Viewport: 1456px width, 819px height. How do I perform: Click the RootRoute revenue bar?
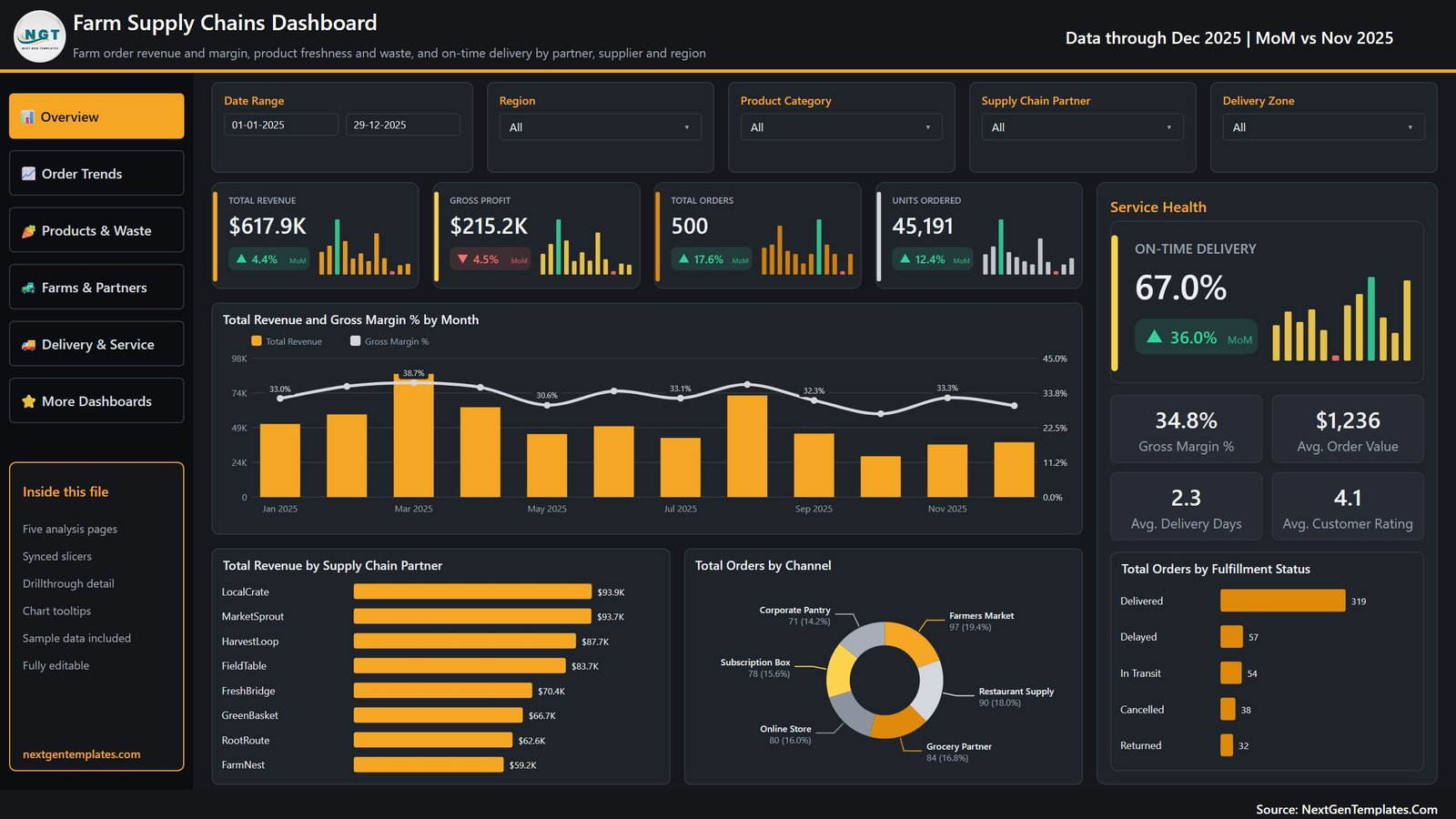point(433,740)
